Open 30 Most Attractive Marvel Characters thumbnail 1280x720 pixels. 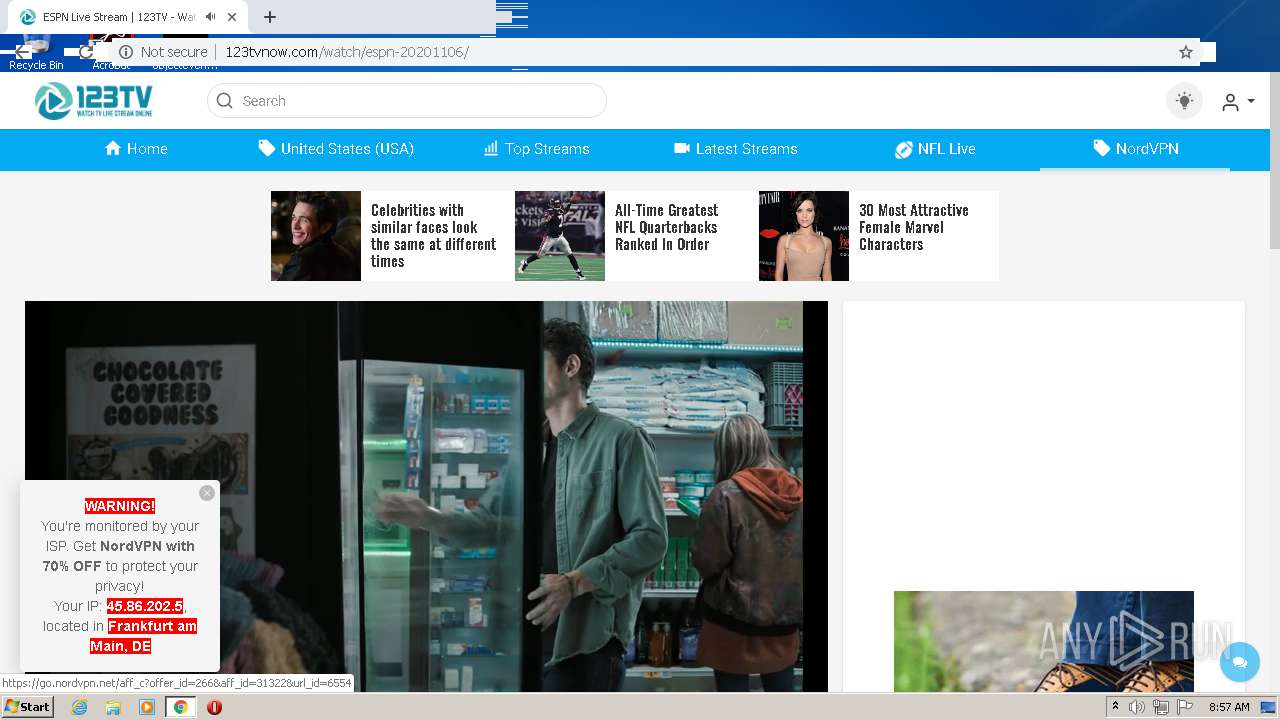tap(804, 236)
